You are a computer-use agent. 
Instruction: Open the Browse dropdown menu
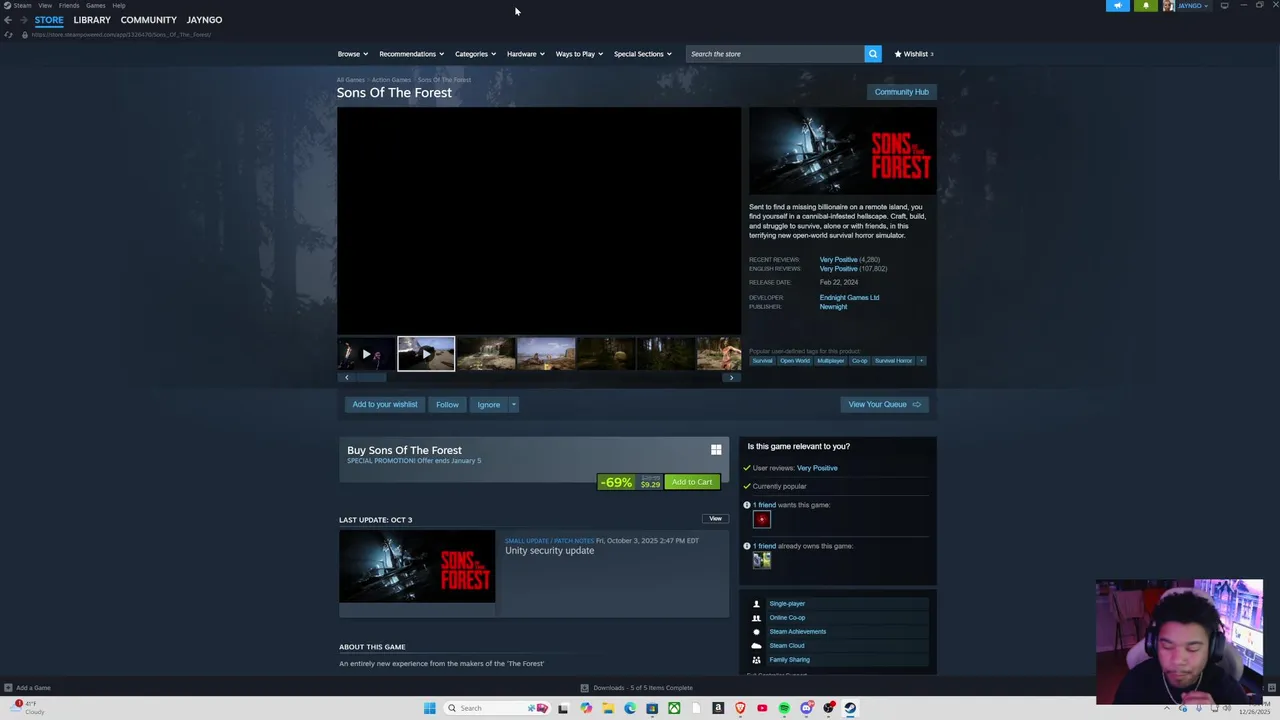click(352, 54)
